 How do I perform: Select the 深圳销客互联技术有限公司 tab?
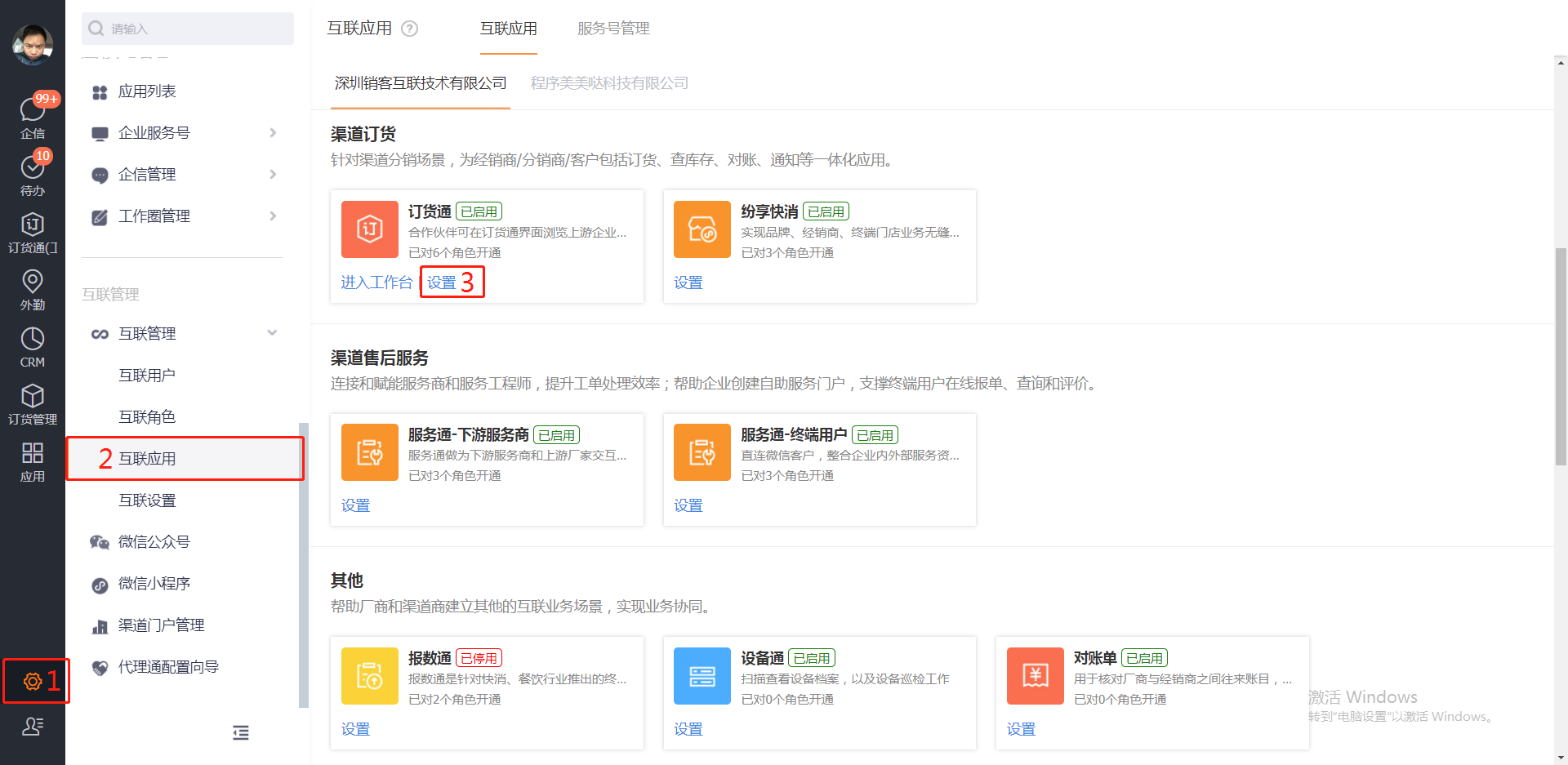[421, 83]
